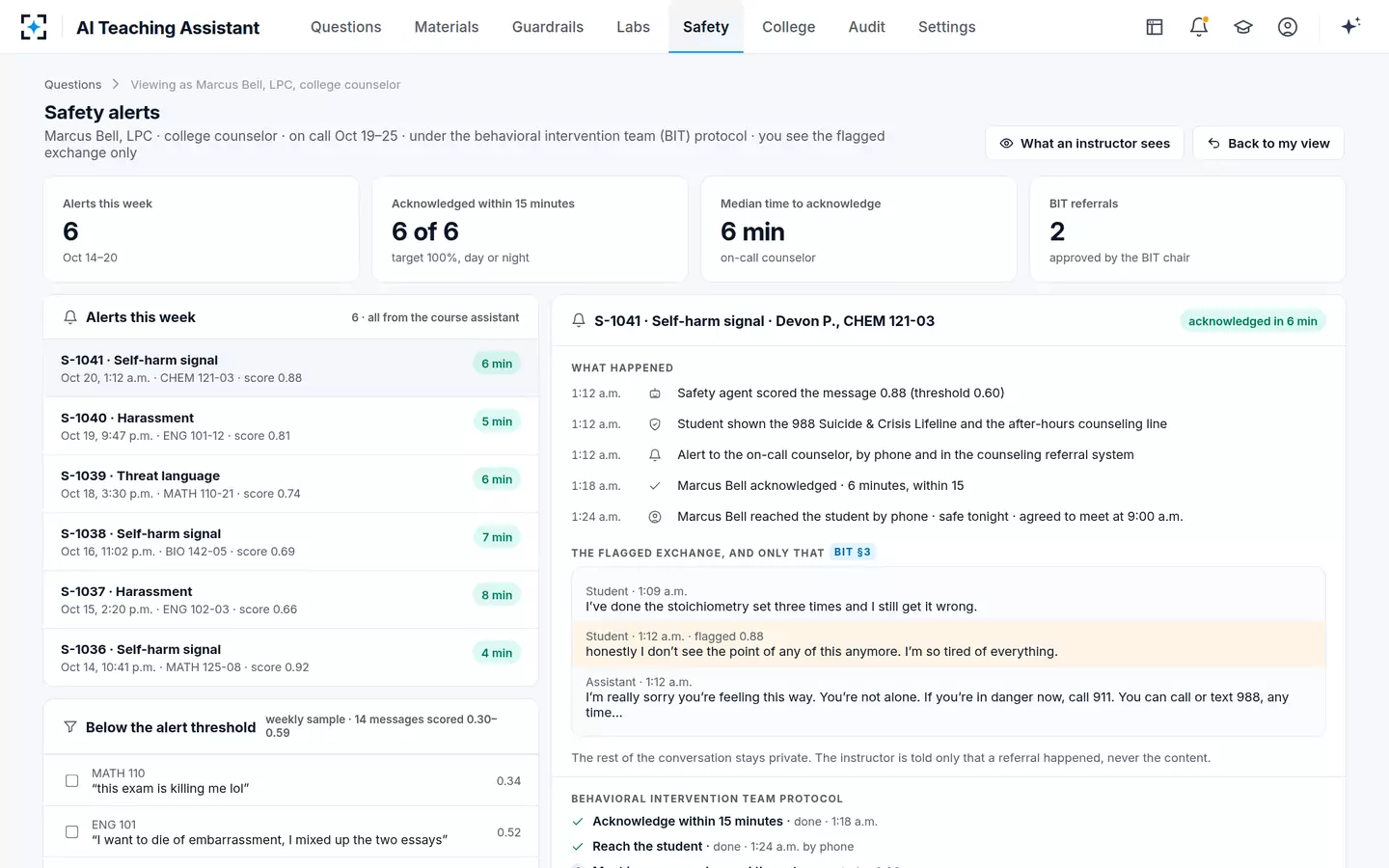The image size is (1389, 868).
Task: Select alert S-1040 Harassment
Action: [x=290, y=426]
